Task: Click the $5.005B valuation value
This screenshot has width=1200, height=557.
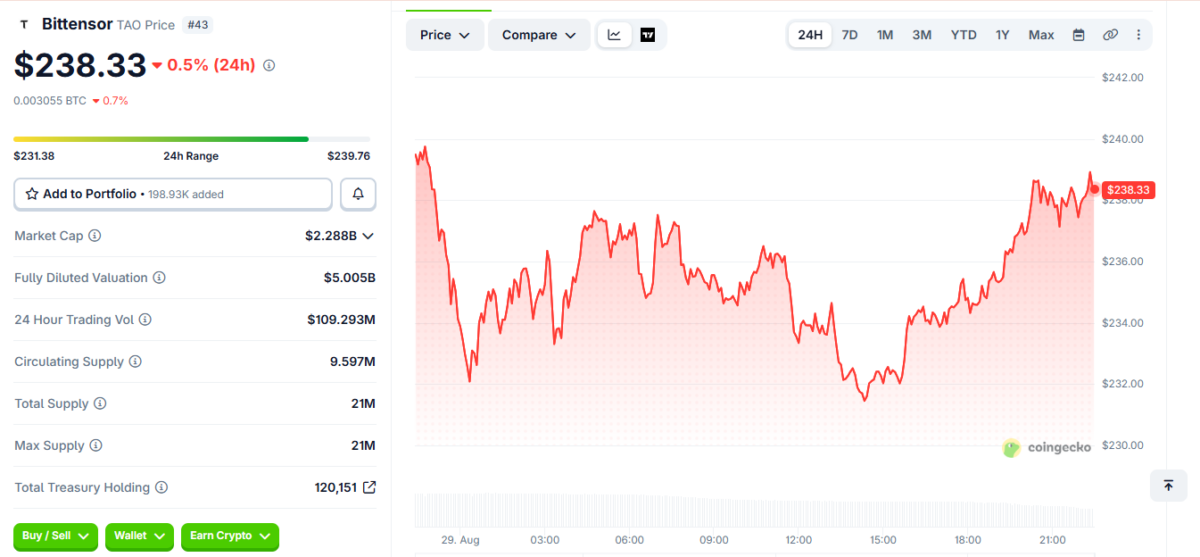Action: [349, 278]
